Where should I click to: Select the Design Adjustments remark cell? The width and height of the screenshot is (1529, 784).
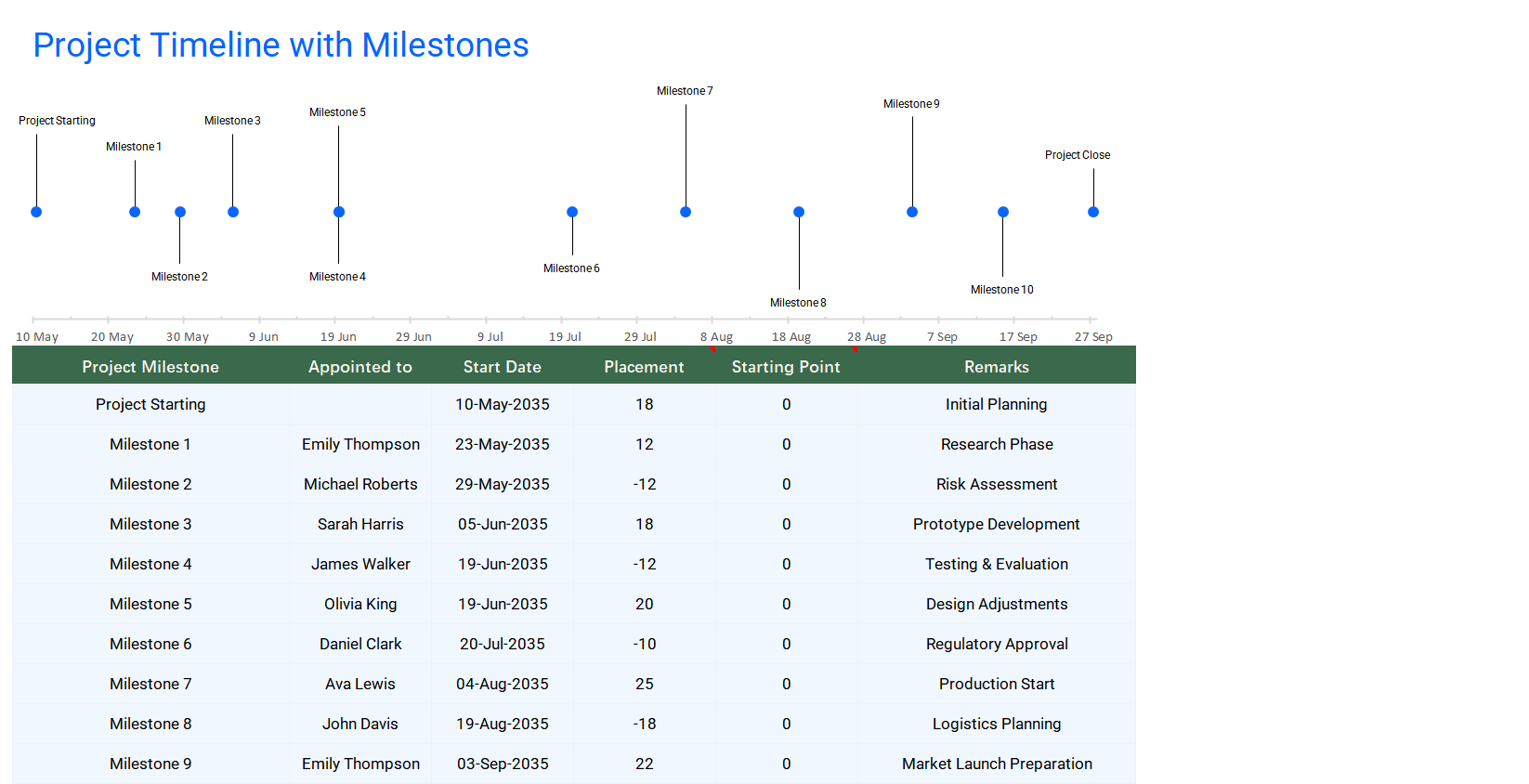(x=997, y=604)
